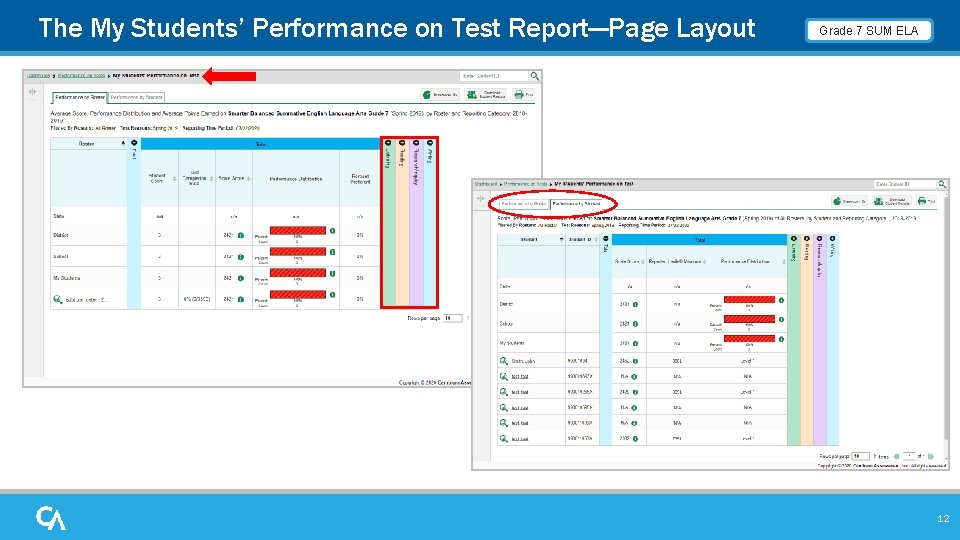
Task: Click the Grade 7 SUM ELA label
Action: click(x=868, y=31)
